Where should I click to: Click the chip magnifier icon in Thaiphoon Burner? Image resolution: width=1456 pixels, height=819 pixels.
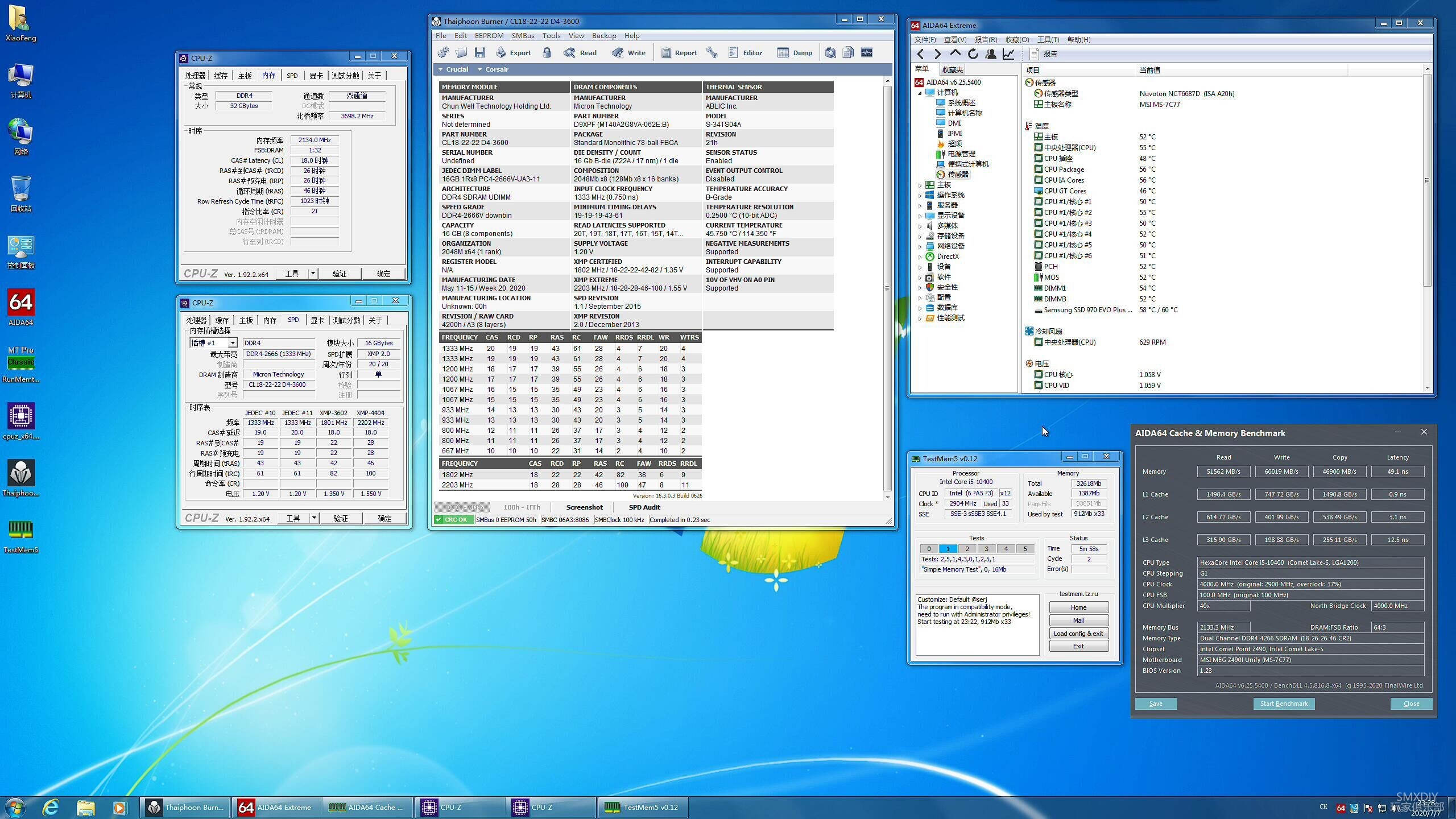tap(830, 53)
